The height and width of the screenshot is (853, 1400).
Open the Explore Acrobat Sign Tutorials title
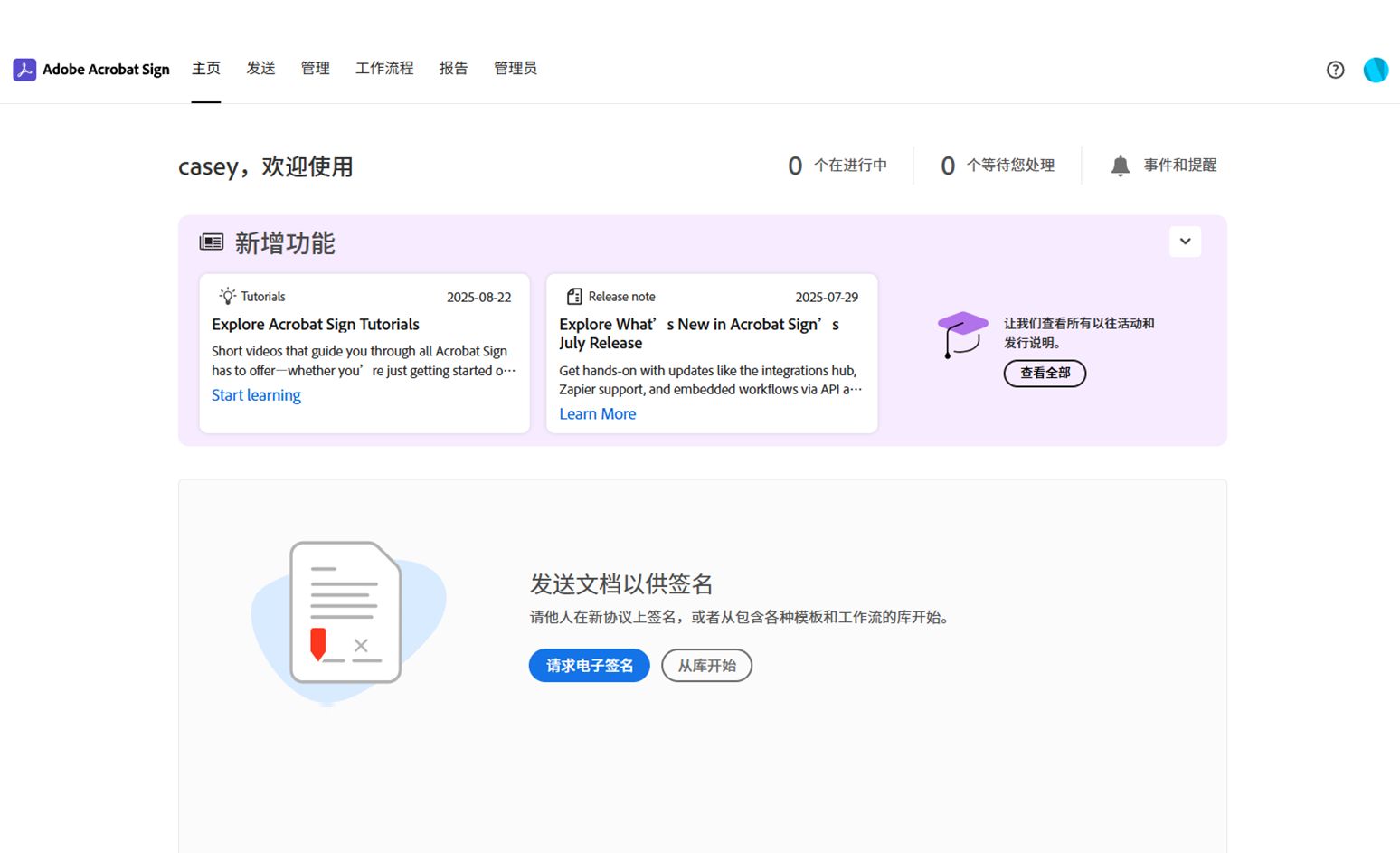tap(316, 325)
